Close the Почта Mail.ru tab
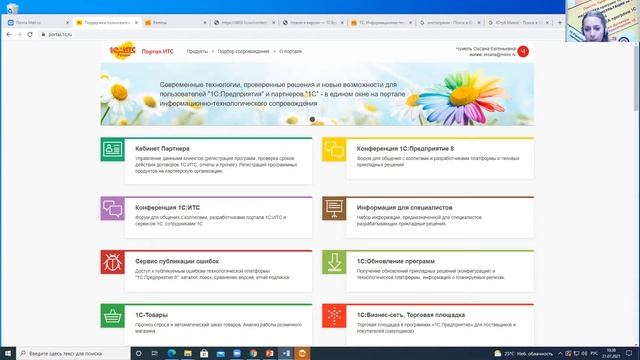 [67, 23]
